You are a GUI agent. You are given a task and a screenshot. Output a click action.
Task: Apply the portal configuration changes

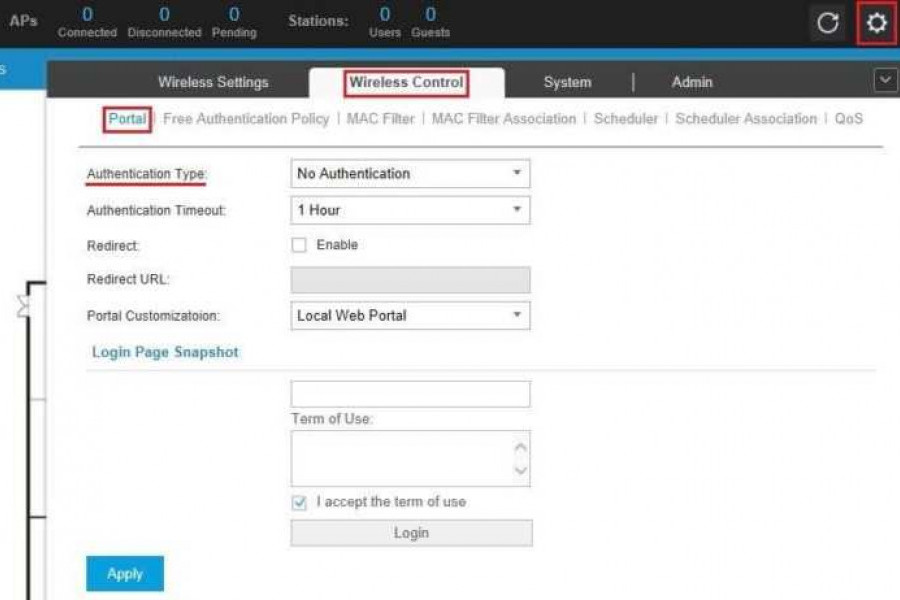124,573
